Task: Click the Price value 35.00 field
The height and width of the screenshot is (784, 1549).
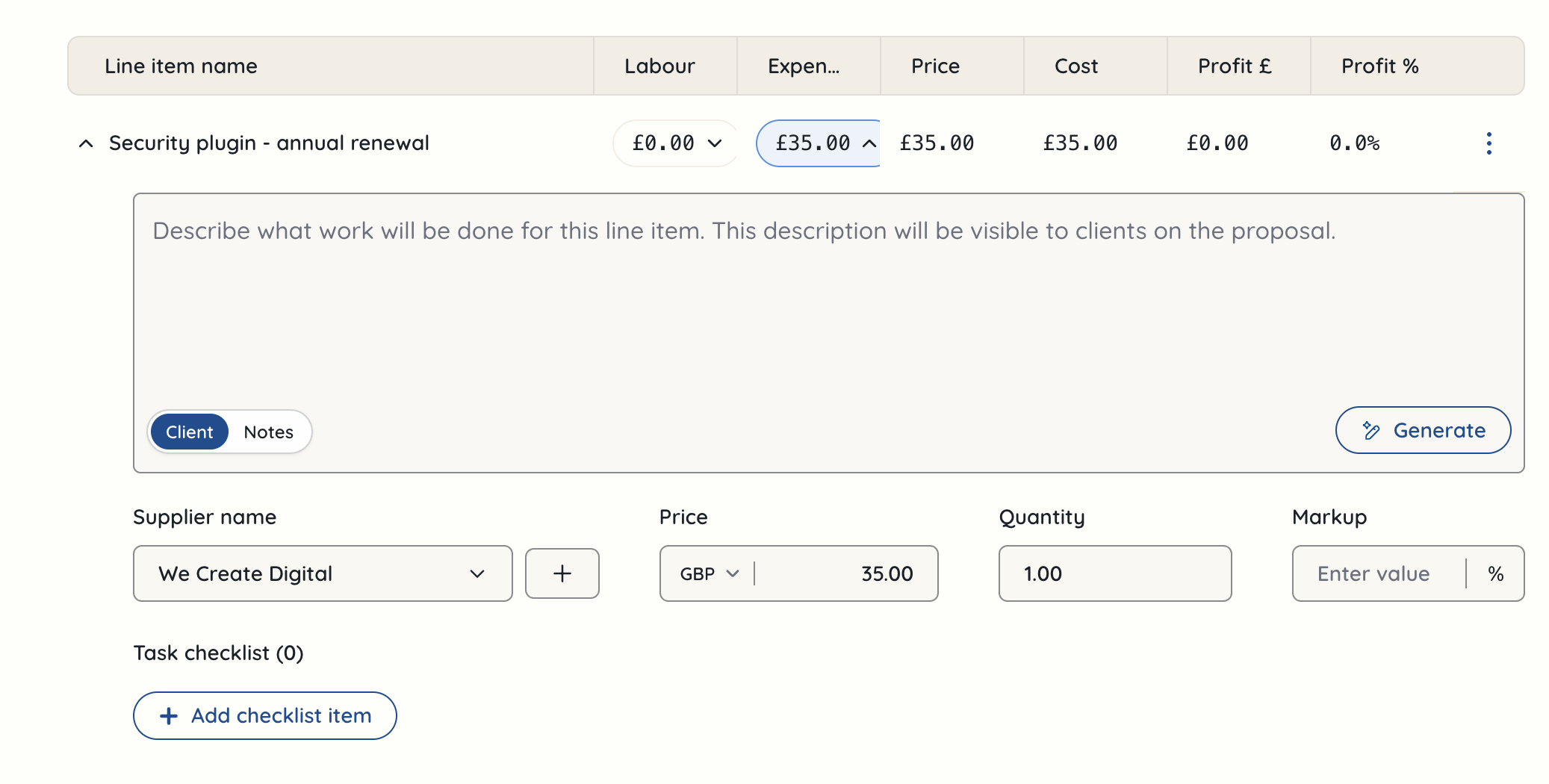Action: pyautogui.click(x=859, y=573)
